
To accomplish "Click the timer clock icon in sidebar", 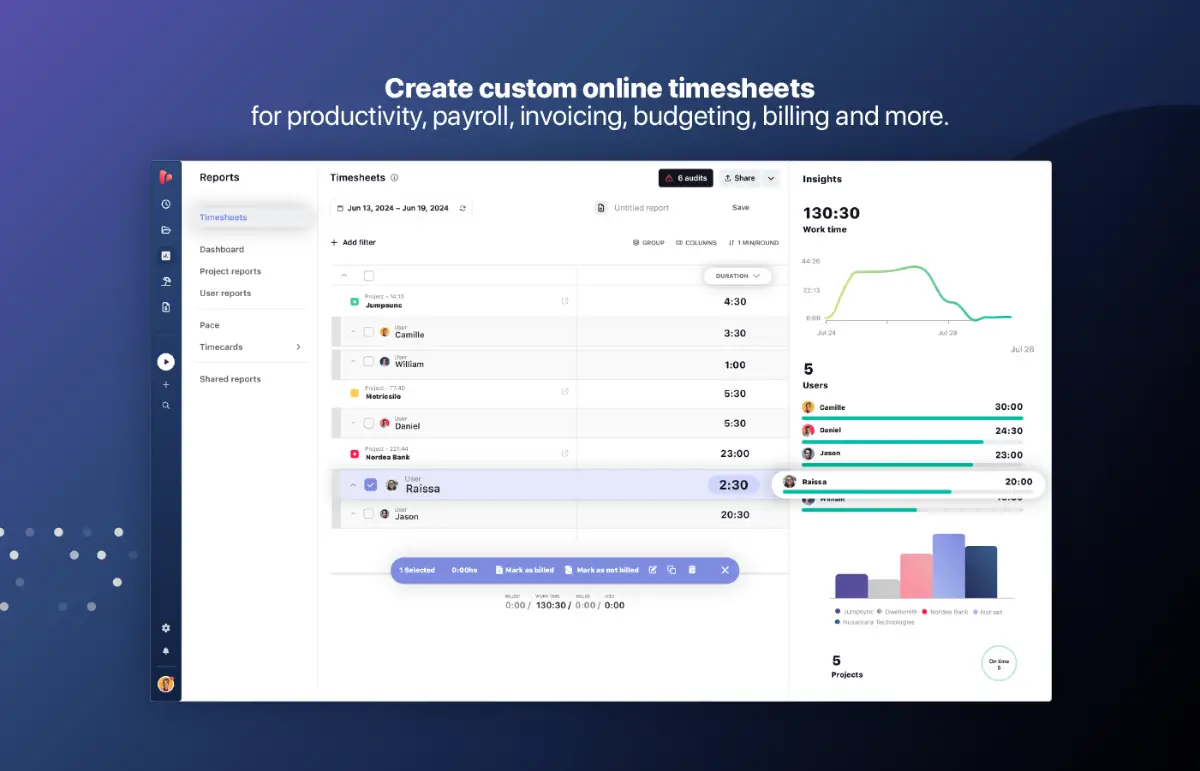I will click(166, 204).
